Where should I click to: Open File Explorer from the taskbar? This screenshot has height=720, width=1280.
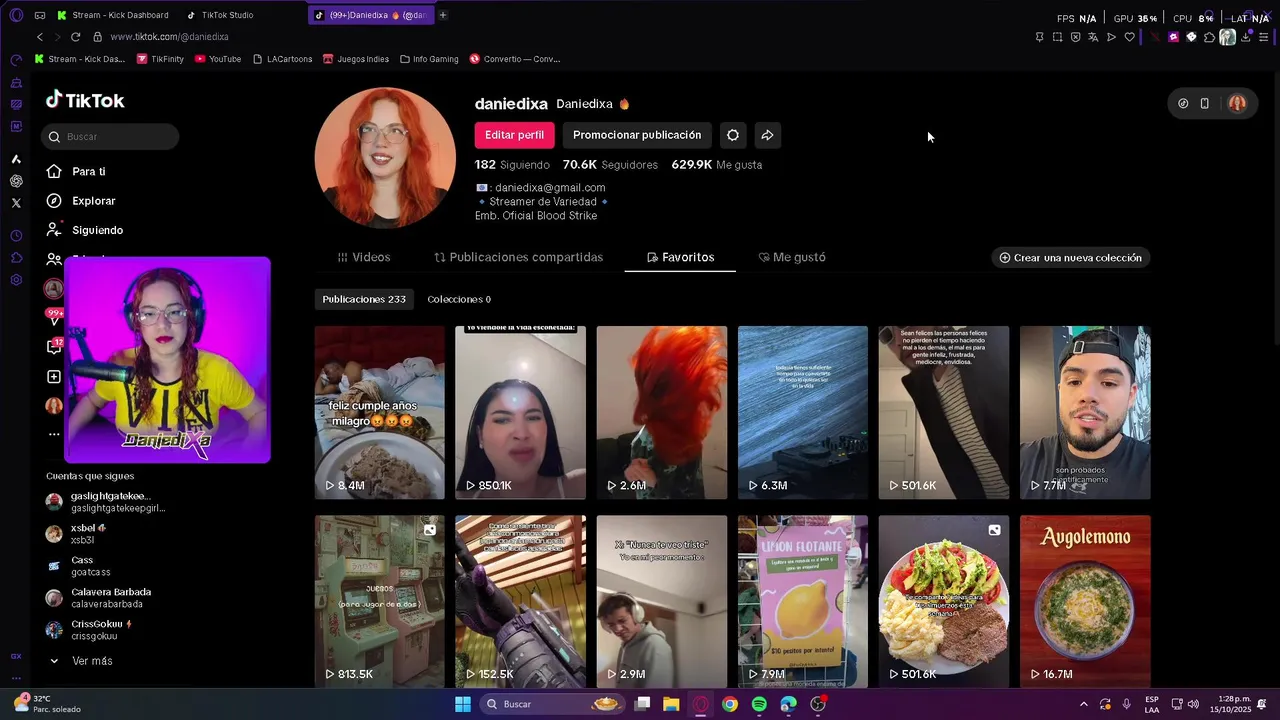[x=671, y=704]
